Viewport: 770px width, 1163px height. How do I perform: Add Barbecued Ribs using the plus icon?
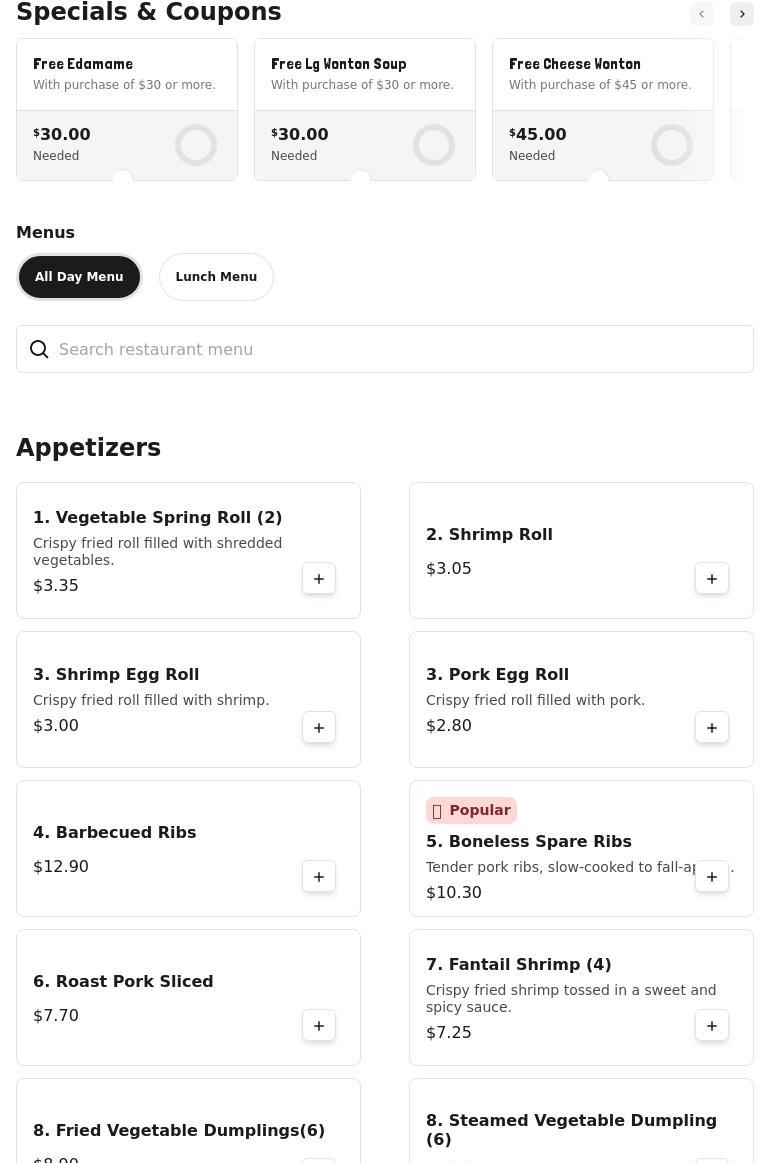coord(319,877)
